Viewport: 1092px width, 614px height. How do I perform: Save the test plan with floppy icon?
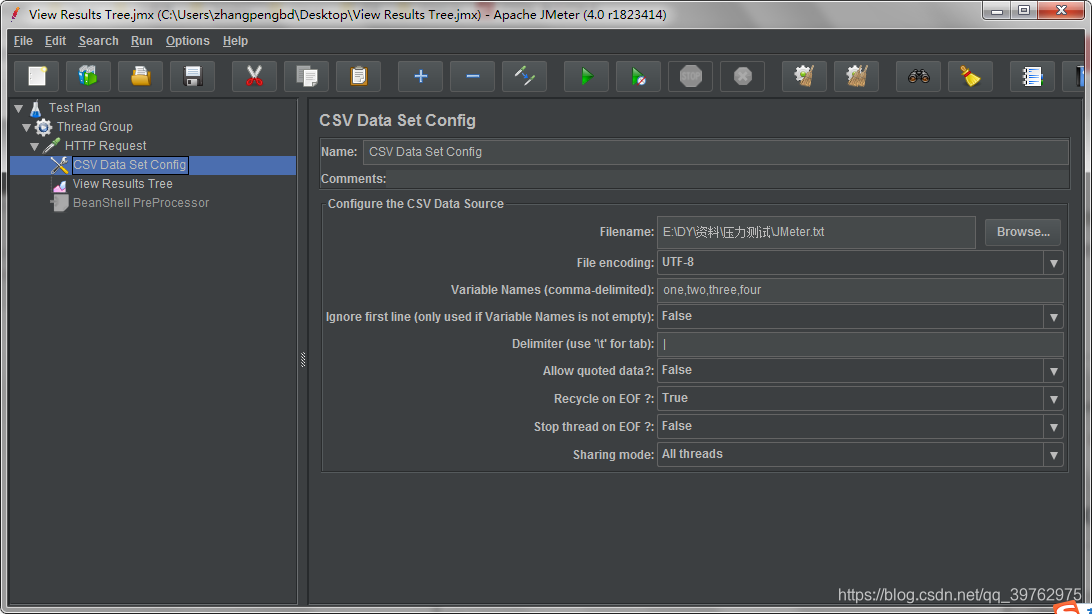[192, 76]
